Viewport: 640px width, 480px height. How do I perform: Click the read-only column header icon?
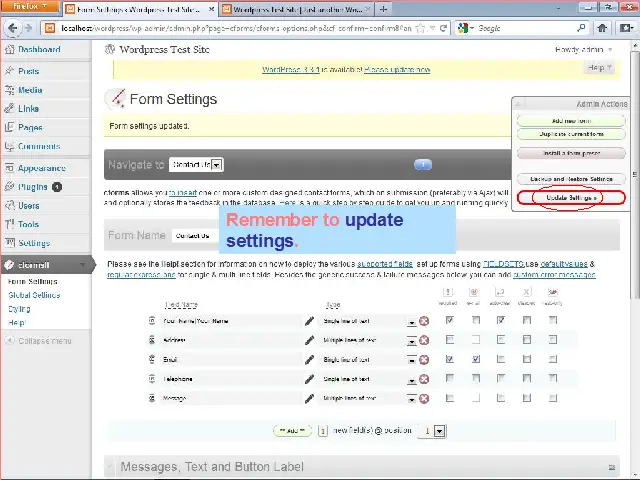point(553,292)
